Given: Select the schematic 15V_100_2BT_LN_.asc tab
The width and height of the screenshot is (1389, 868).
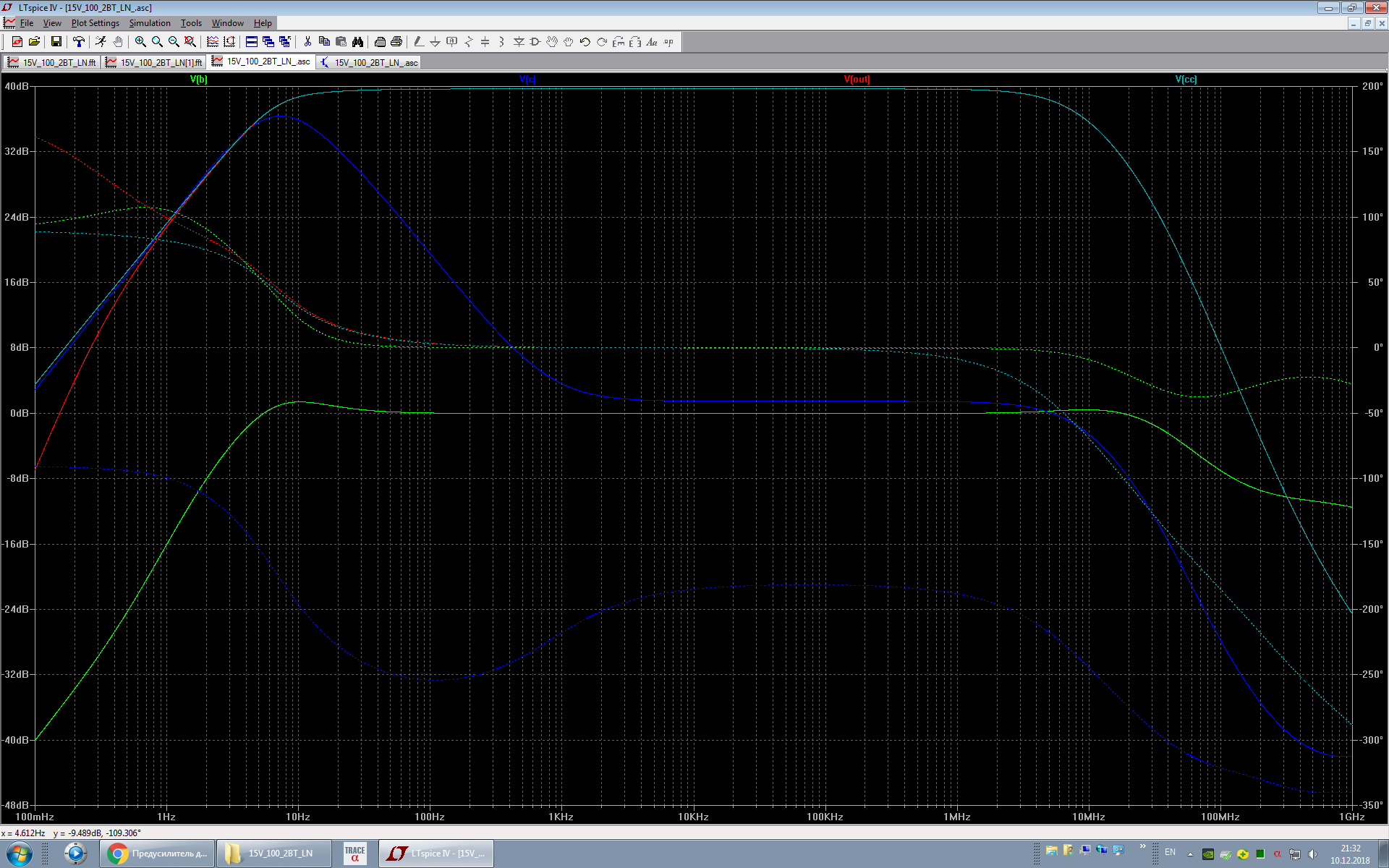Looking at the screenshot, I should point(369,63).
